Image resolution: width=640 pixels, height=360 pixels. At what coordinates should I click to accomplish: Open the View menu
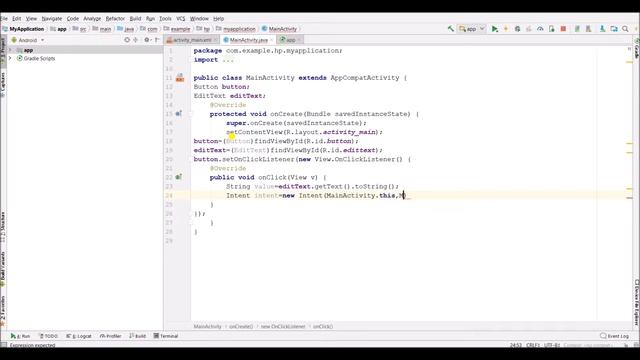pos(31,18)
